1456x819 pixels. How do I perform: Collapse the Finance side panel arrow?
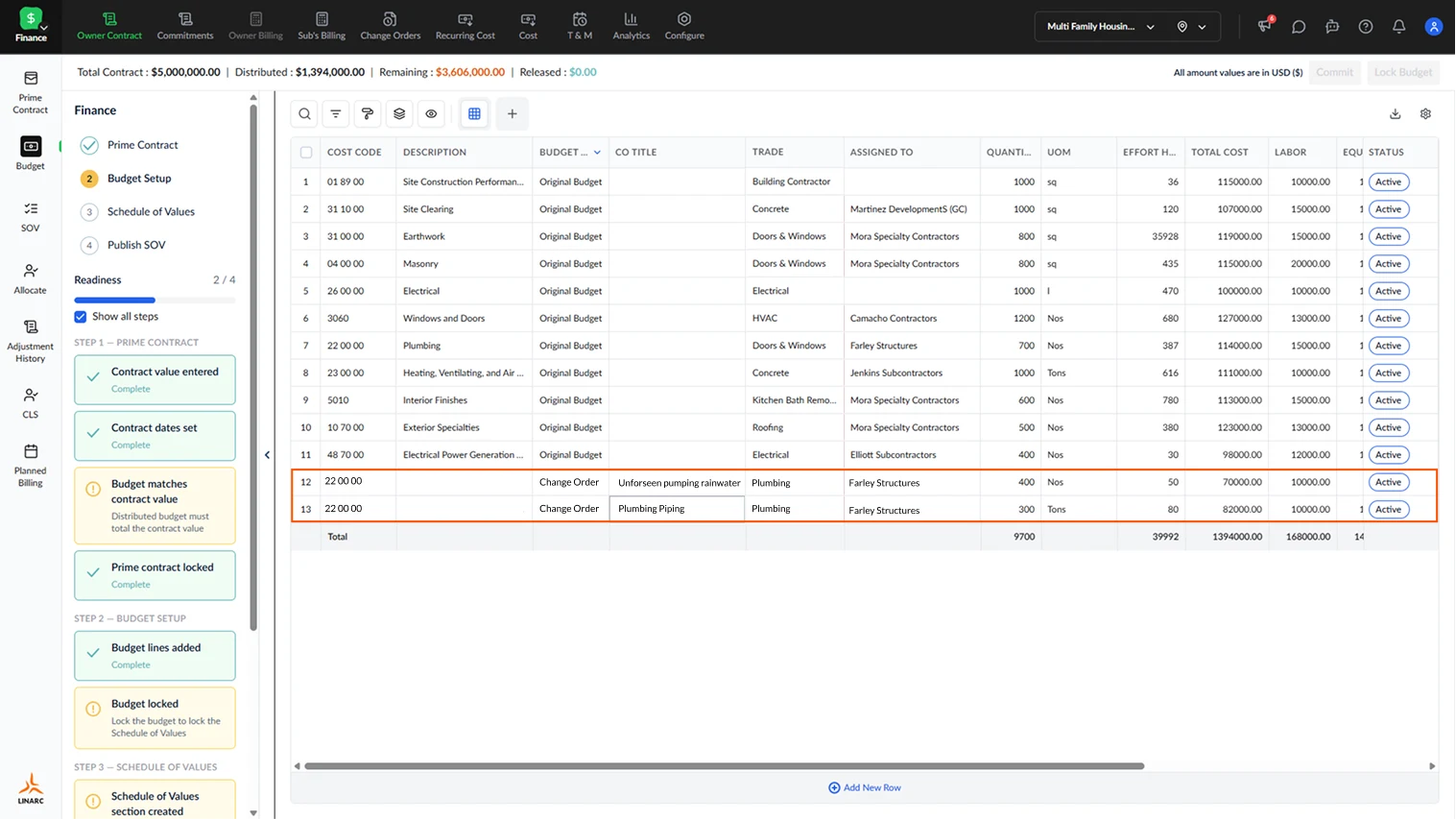(x=267, y=455)
